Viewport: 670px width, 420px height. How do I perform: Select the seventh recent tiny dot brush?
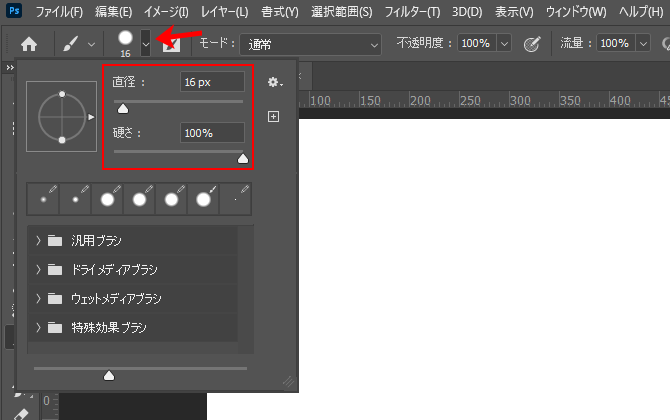[235, 199]
